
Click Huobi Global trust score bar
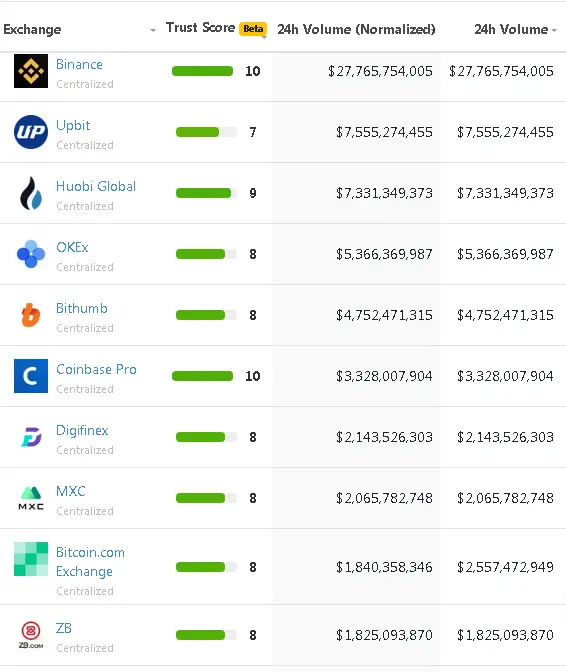207,193
